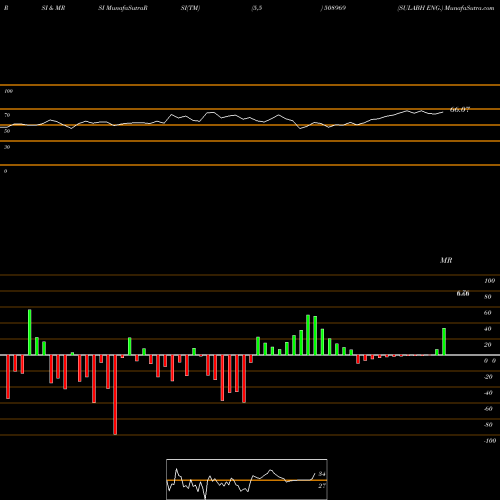
Task: Click the longest red bar reaching -100
Action: [115, 395]
